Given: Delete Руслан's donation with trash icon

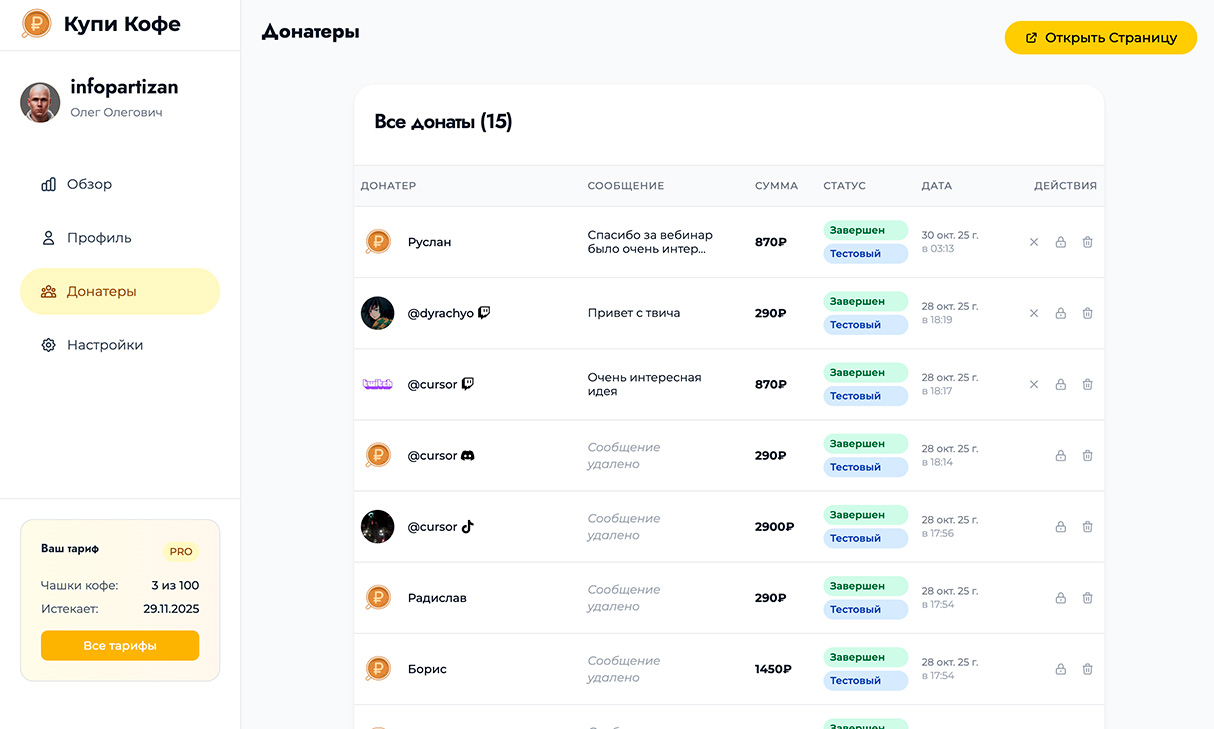Looking at the screenshot, I should [1087, 242].
